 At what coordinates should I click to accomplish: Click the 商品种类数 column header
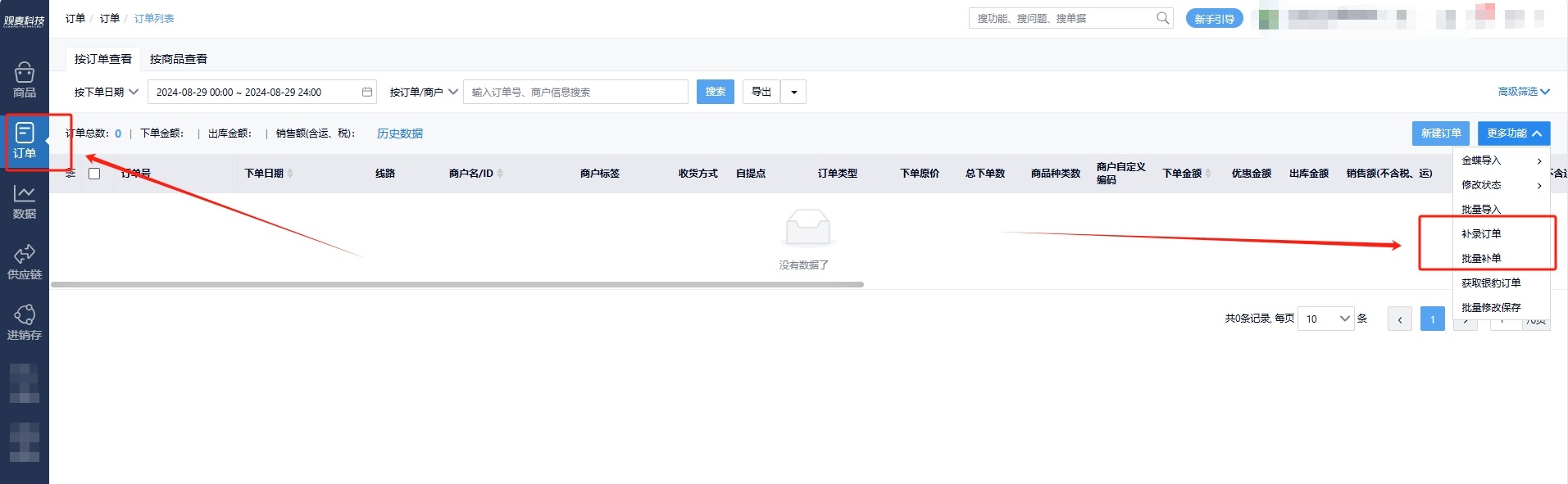coord(1056,174)
